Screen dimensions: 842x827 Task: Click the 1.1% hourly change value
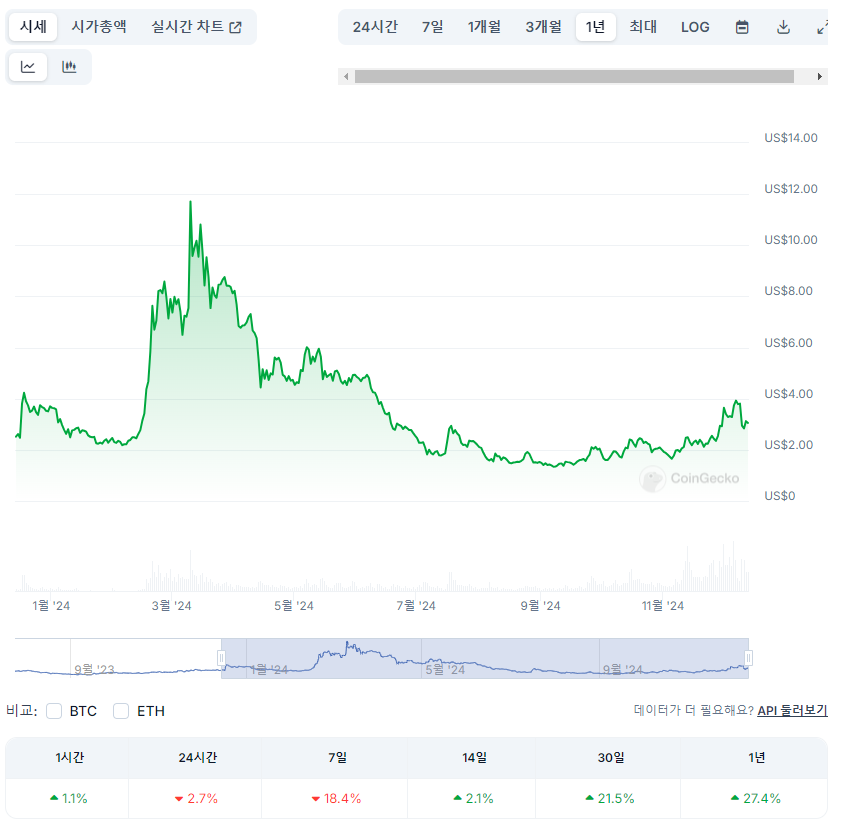click(x=69, y=799)
